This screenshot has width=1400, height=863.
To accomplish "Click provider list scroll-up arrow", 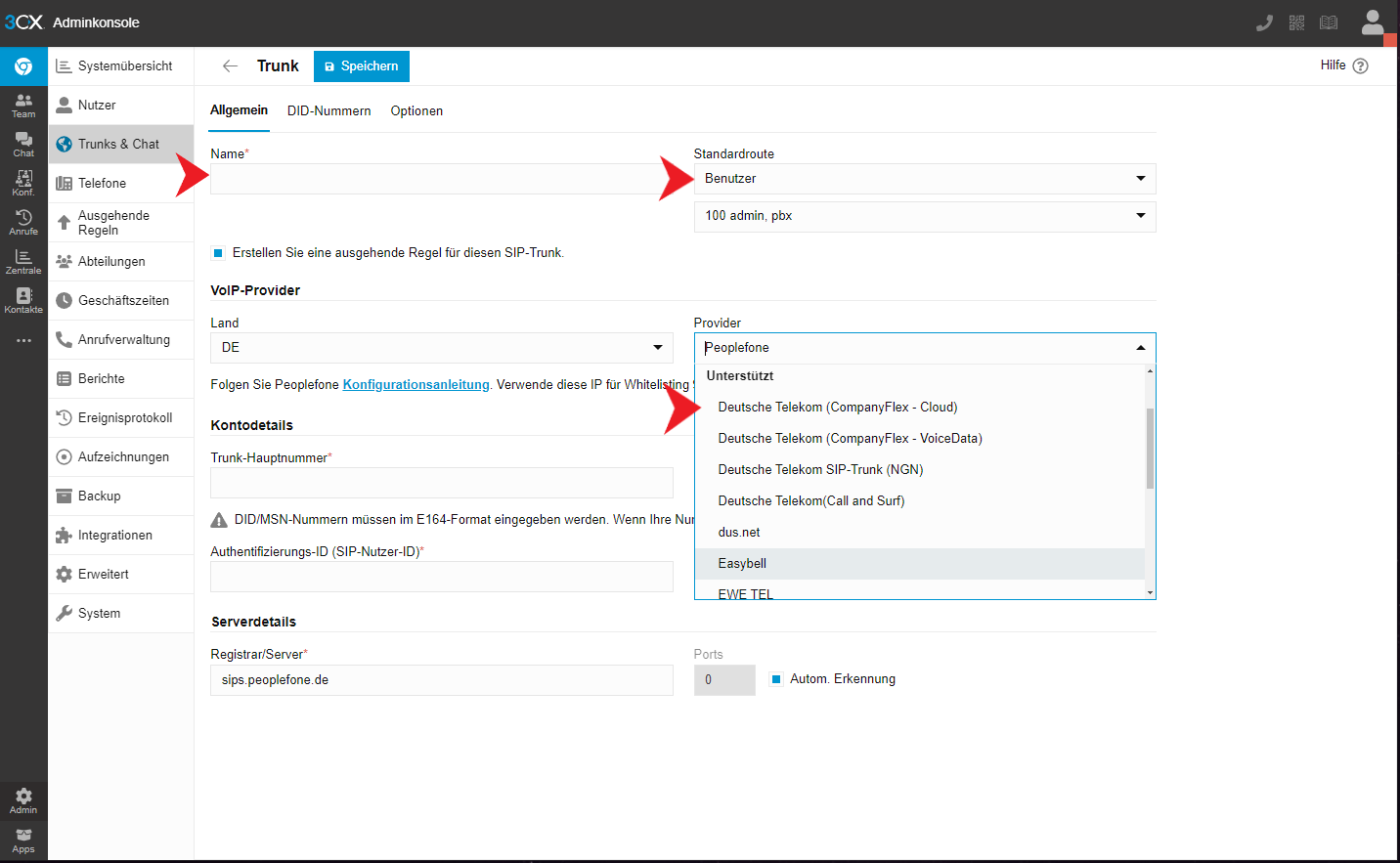I will (x=1150, y=370).
